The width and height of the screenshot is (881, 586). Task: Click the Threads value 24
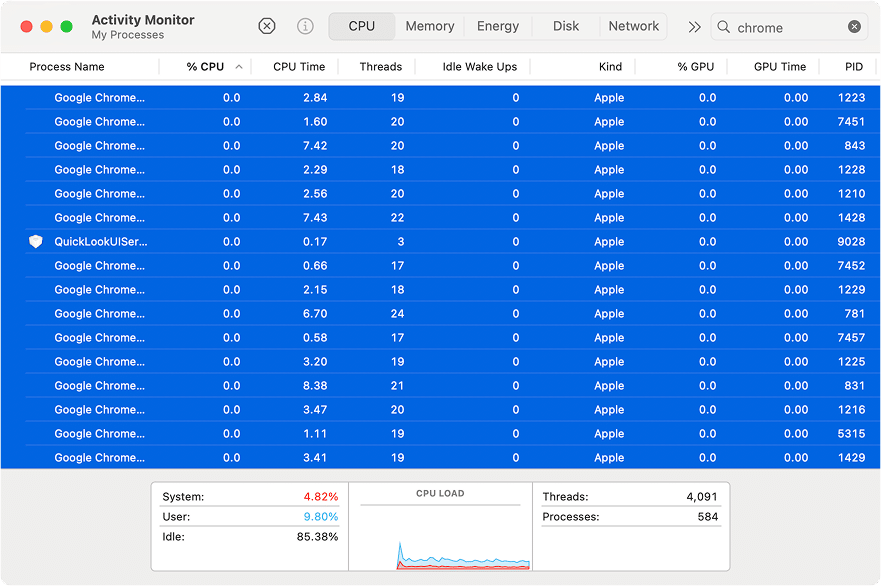coord(397,314)
